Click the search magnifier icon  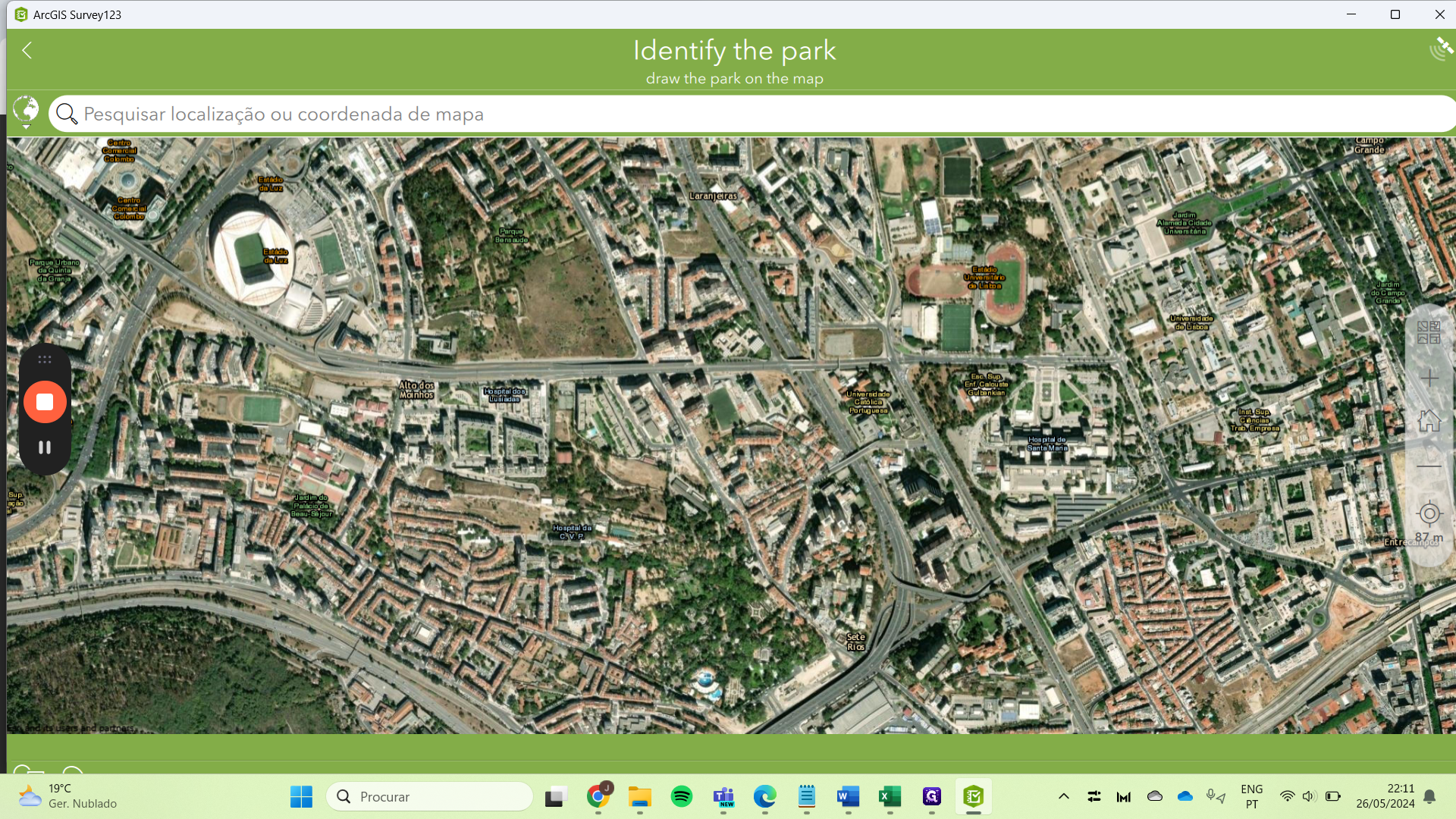click(x=67, y=114)
